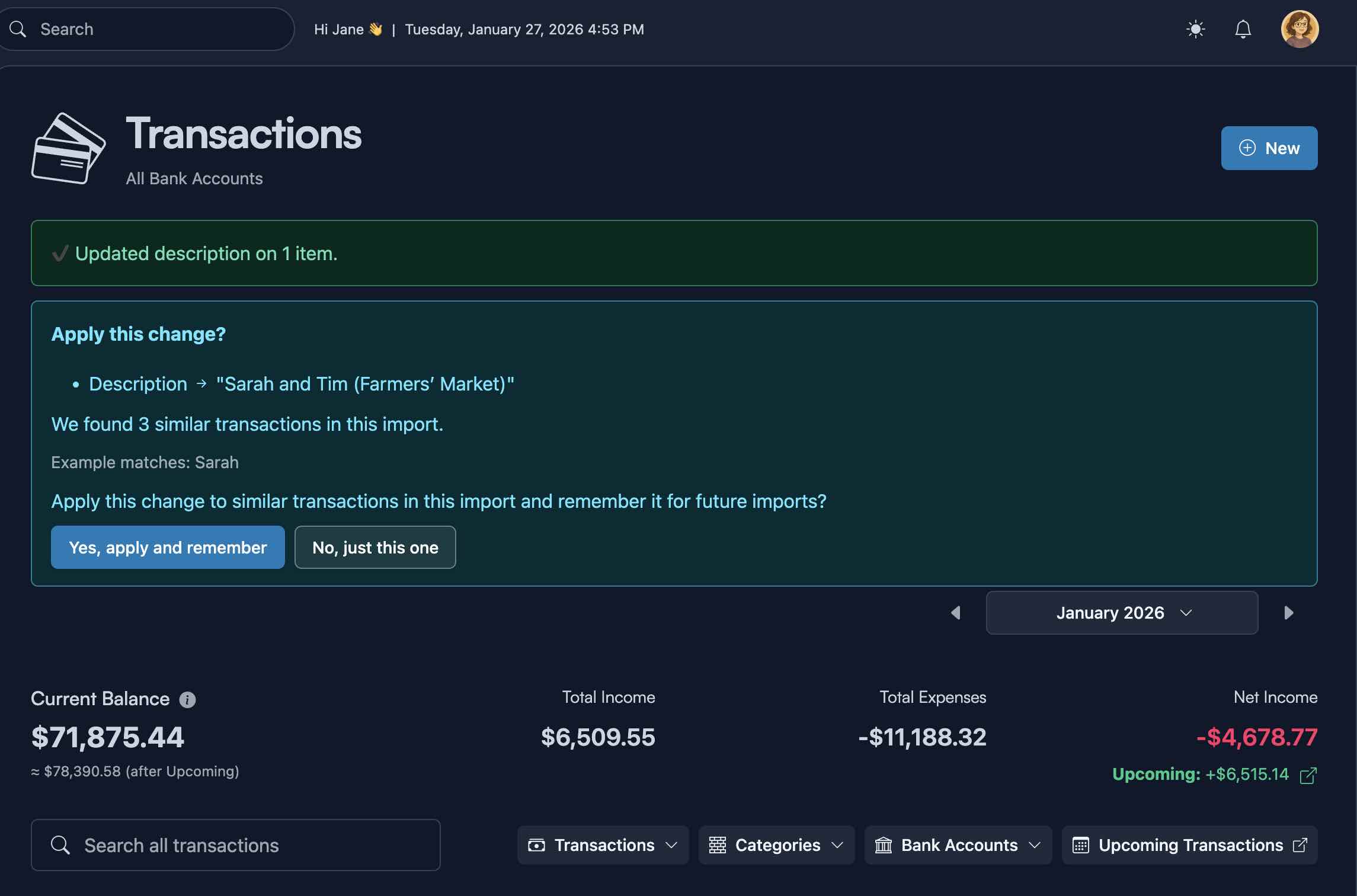
Task: Click the calendar icon on Upcoming Transactions
Action: [1082, 845]
